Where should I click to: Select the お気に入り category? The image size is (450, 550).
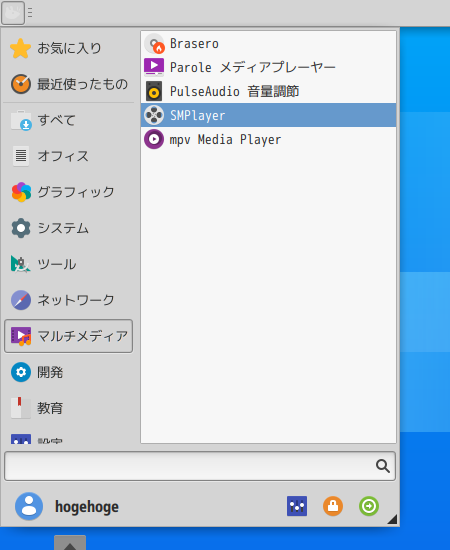pyautogui.click(x=68, y=48)
